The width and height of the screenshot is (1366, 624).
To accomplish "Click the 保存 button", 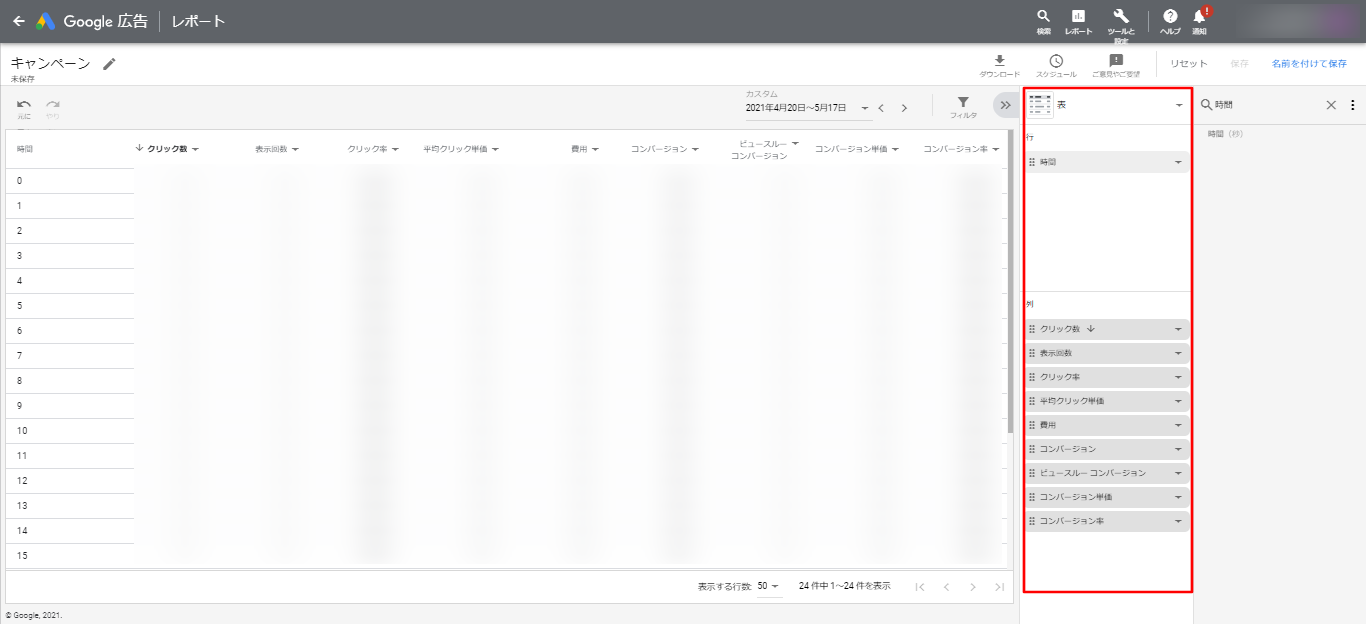I will click(x=1239, y=64).
